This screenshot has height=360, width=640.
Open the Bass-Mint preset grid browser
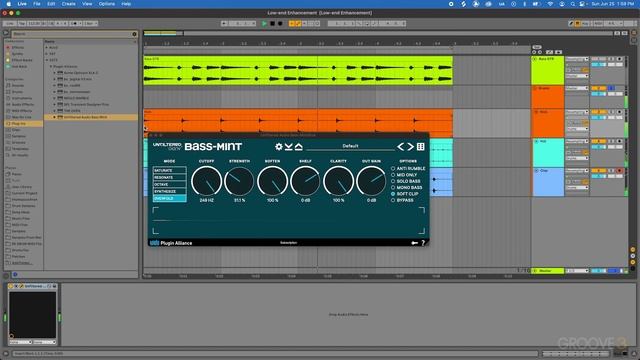pos(420,147)
